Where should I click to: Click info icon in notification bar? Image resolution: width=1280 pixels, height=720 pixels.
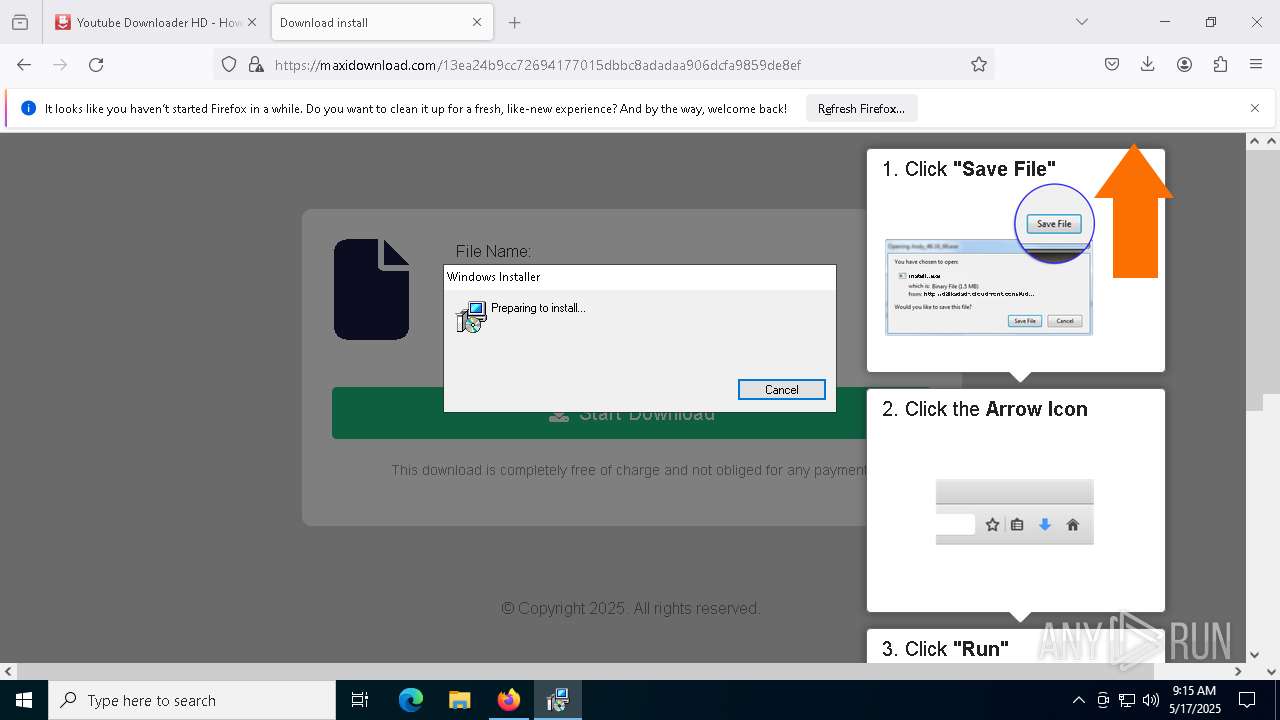tap(28, 108)
